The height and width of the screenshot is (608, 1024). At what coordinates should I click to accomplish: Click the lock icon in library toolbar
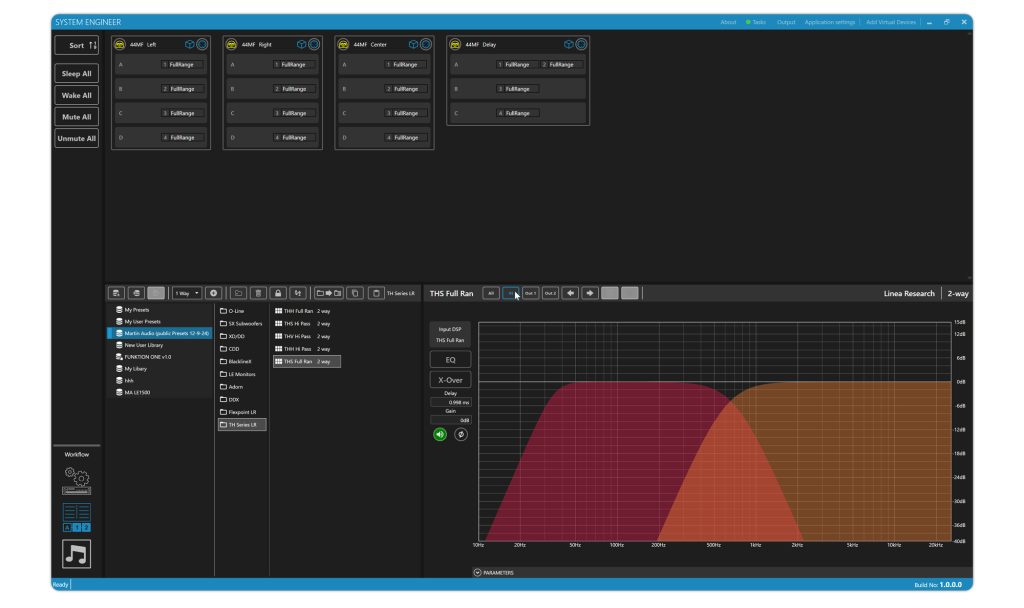coord(278,293)
